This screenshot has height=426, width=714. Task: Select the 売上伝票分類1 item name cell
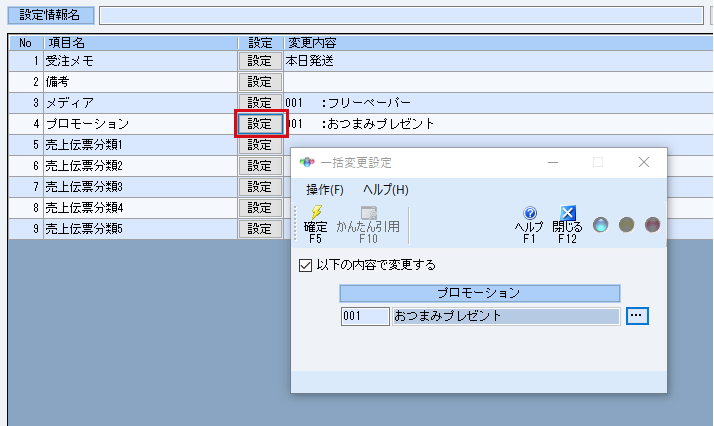(x=140, y=145)
